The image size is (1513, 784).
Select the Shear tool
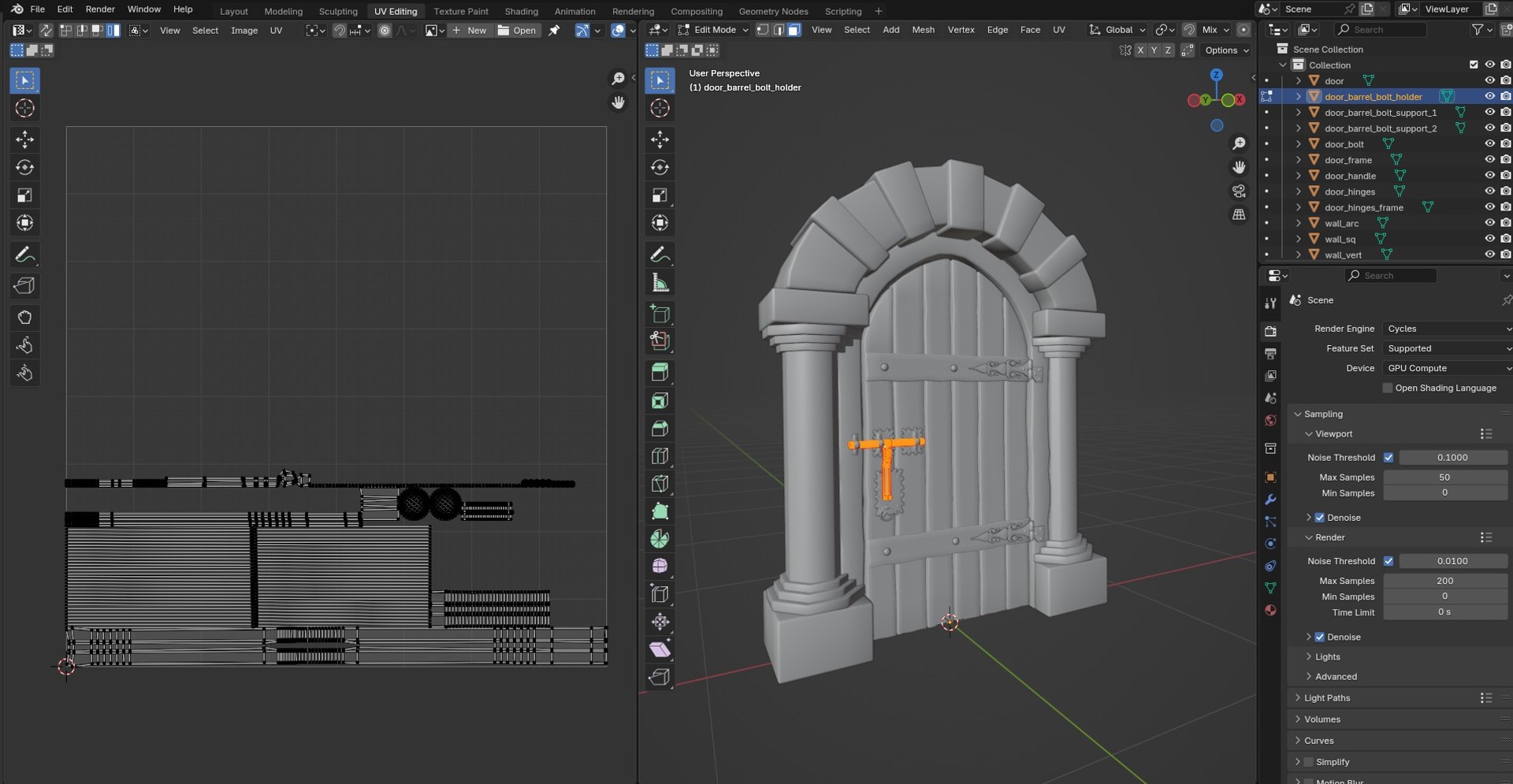click(x=660, y=649)
